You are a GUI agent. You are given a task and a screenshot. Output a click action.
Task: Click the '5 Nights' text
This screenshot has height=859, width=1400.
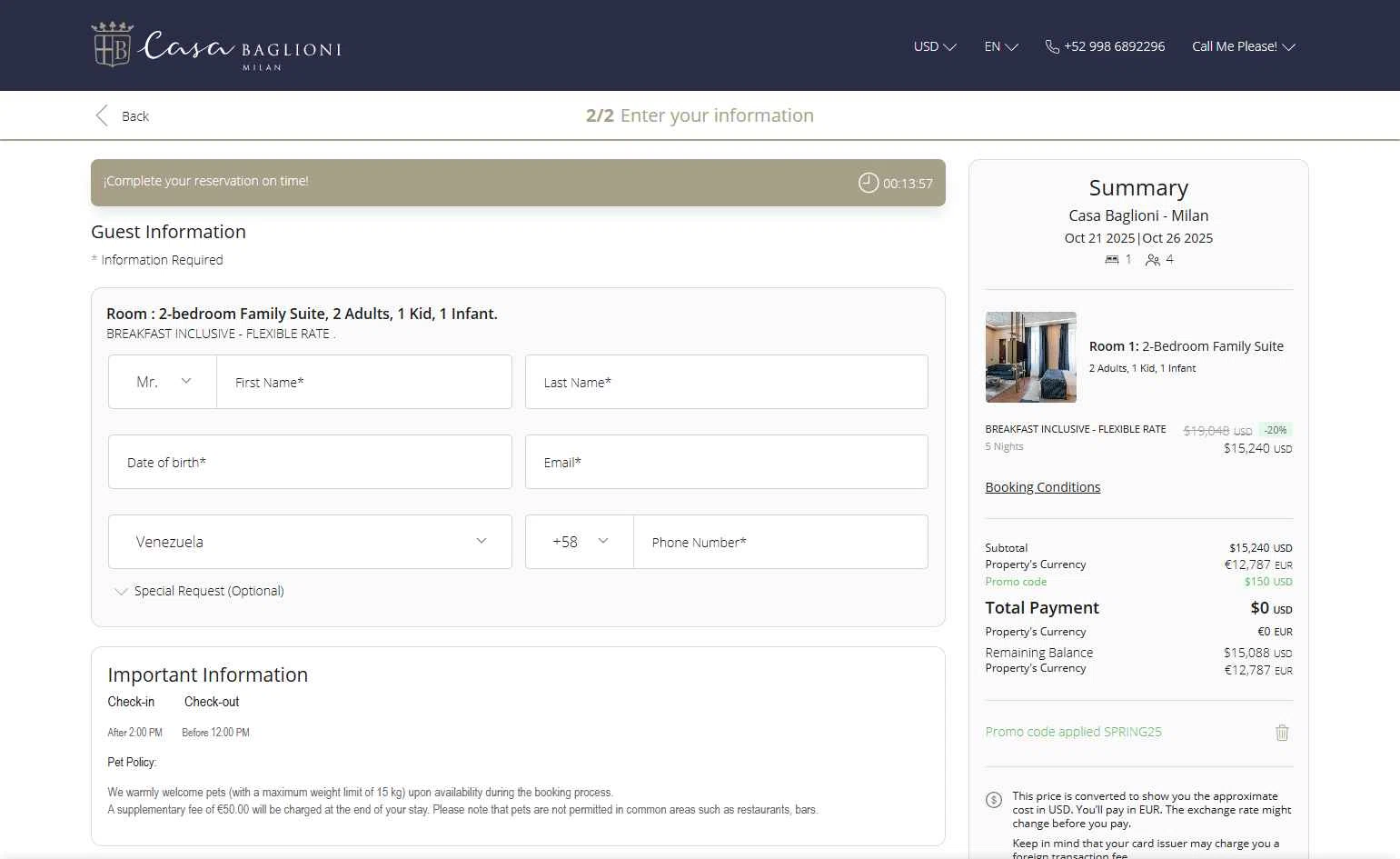point(1004,446)
